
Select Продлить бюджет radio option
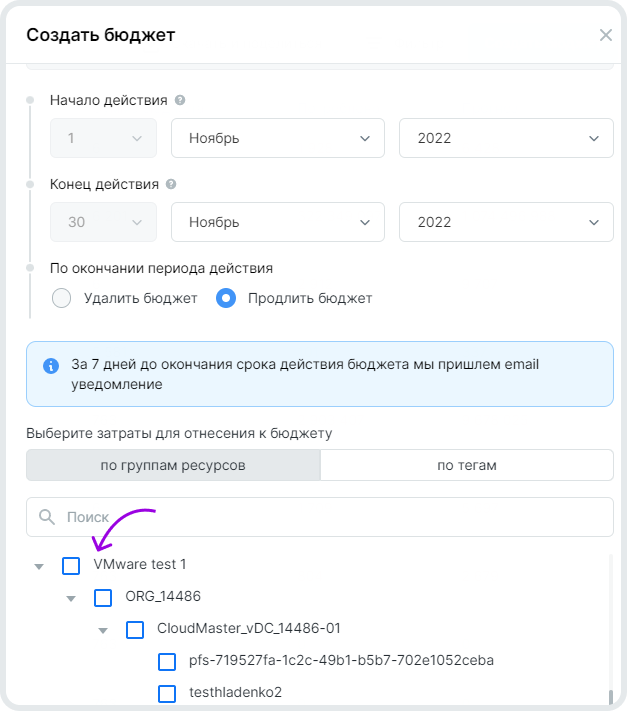pos(226,298)
